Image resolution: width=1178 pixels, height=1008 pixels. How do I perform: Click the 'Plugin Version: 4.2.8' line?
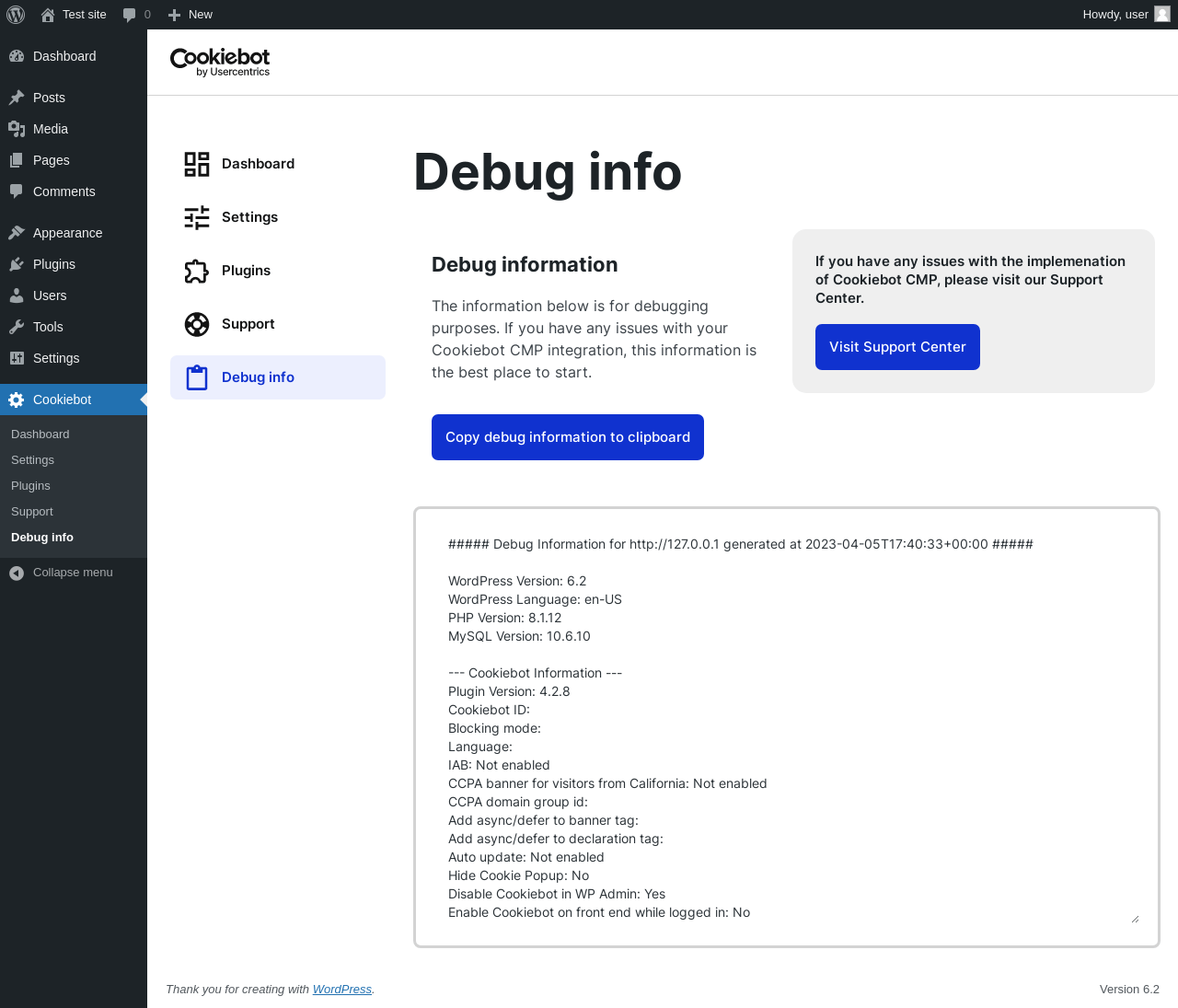pyautogui.click(x=509, y=691)
